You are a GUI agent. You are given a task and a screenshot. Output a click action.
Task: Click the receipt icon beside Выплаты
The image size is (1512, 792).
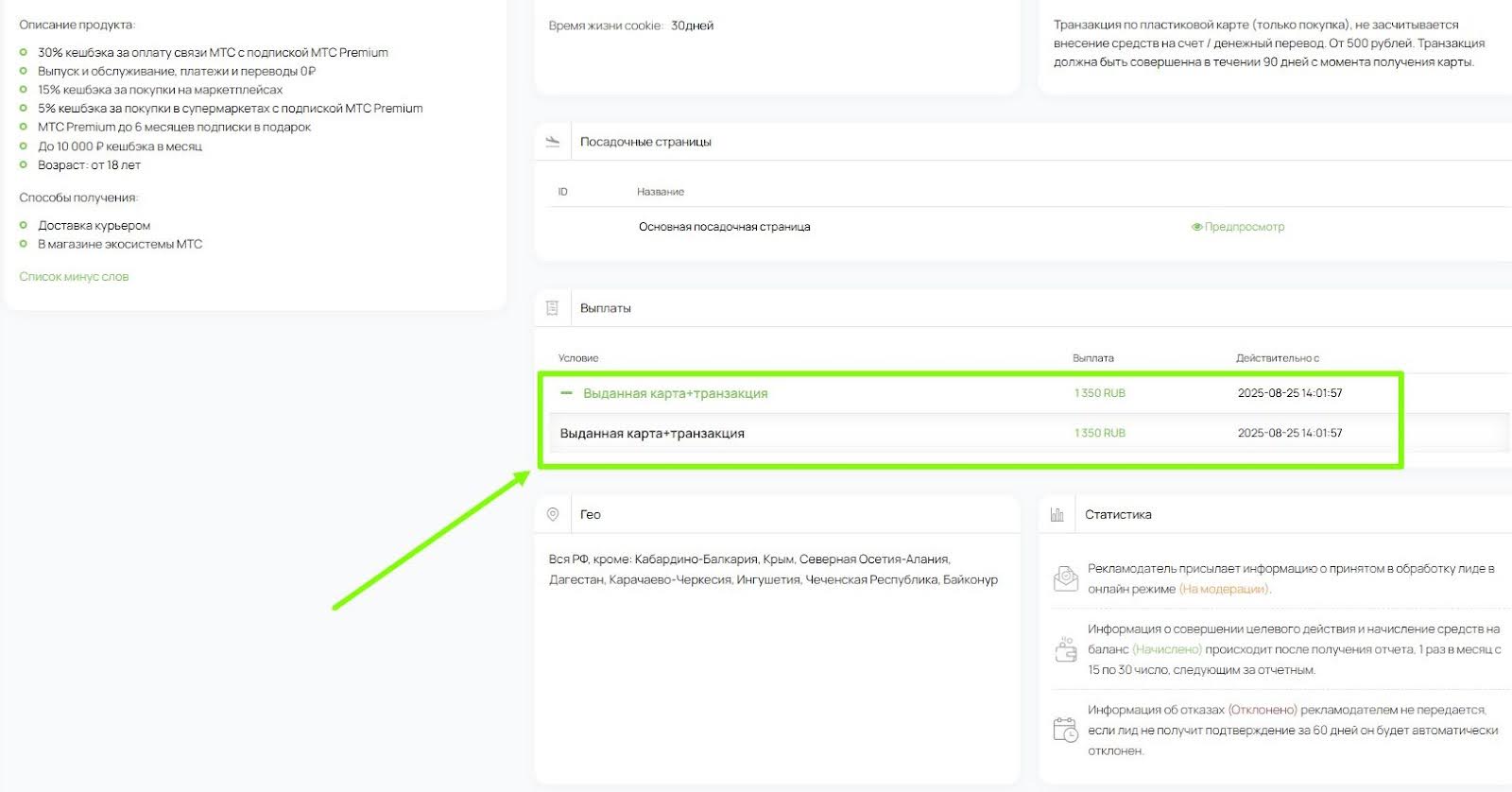coord(553,308)
